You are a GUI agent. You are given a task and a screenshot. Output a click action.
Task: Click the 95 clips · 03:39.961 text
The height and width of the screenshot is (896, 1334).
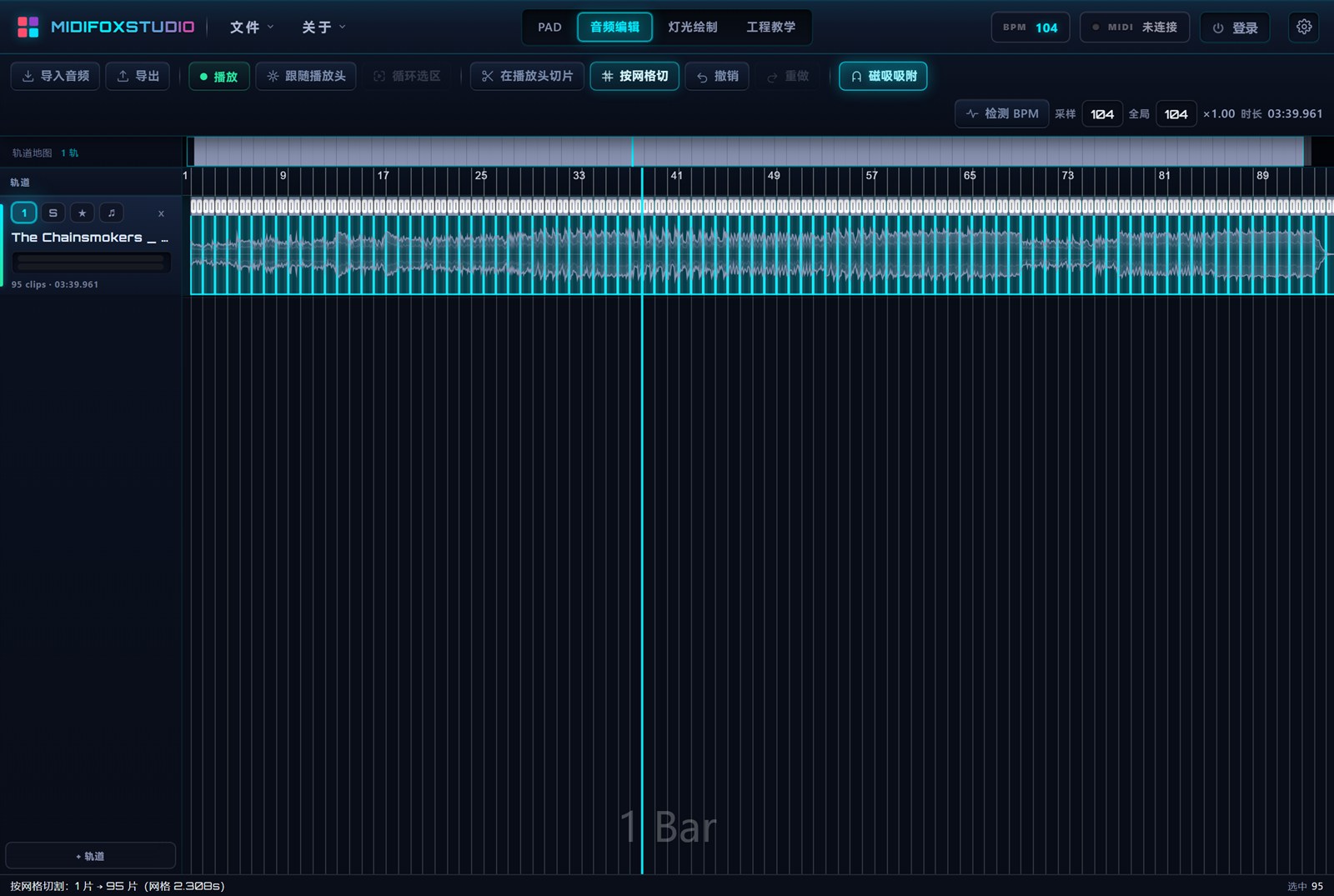[55, 285]
